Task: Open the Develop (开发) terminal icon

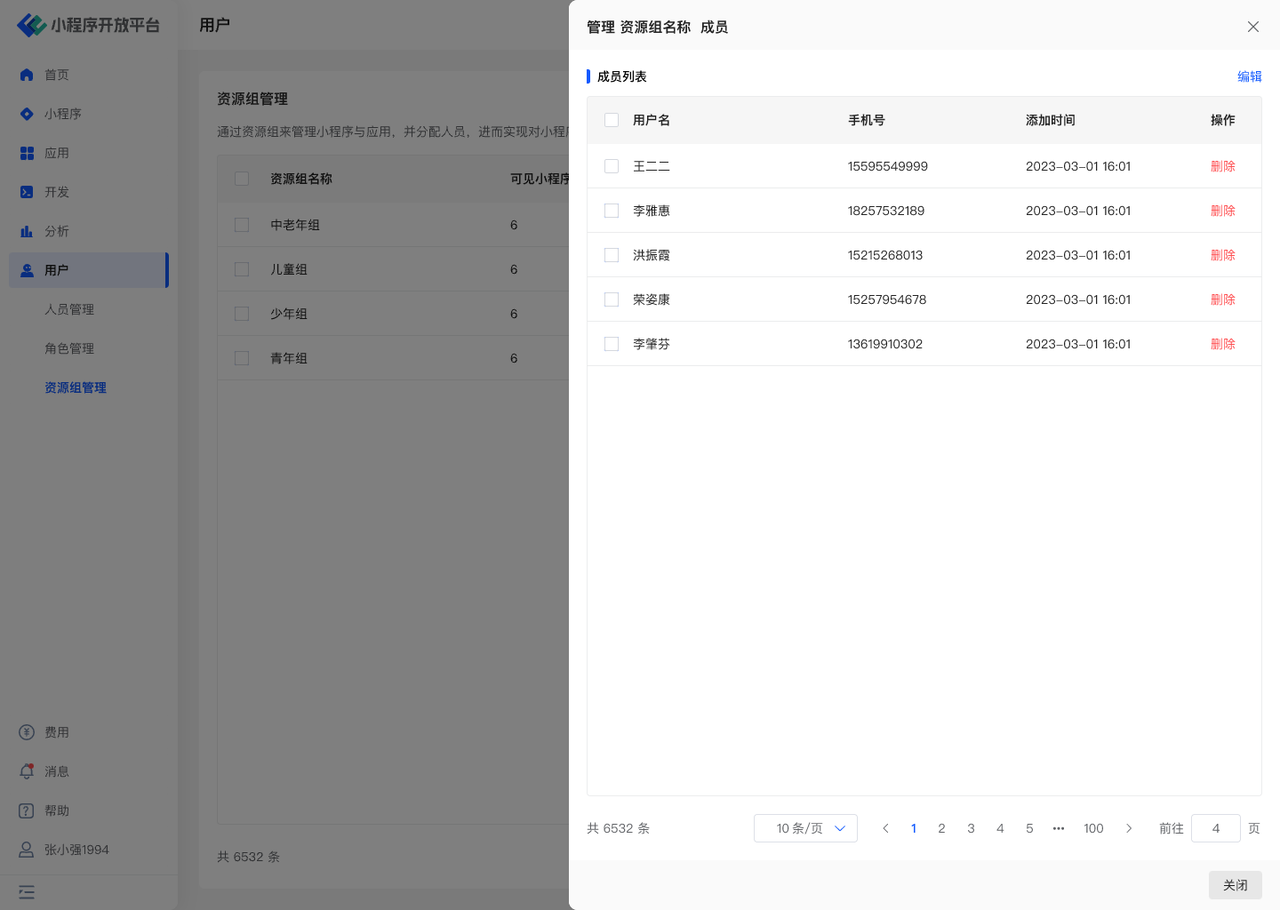Action: click(x=27, y=192)
